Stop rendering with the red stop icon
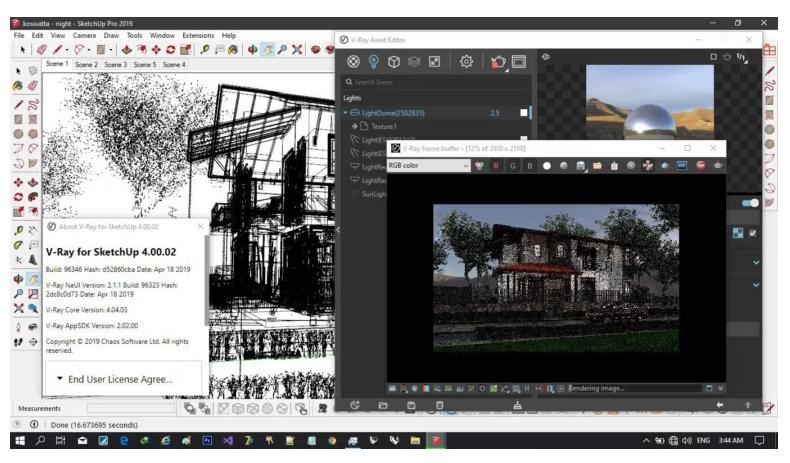The image size is (790, 463). click(701, 165)
